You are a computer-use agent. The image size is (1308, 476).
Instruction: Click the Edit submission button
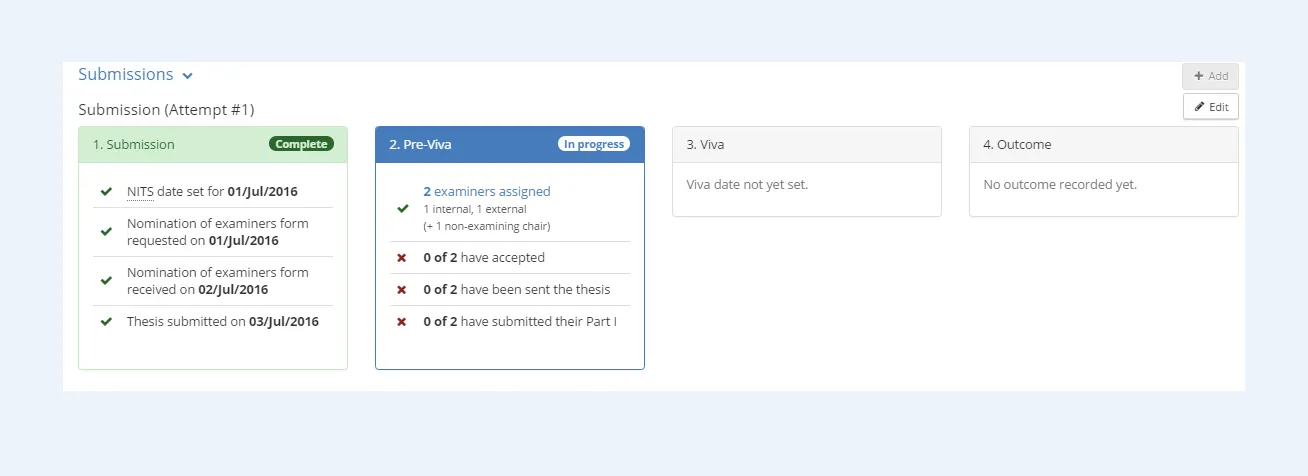1210,107
